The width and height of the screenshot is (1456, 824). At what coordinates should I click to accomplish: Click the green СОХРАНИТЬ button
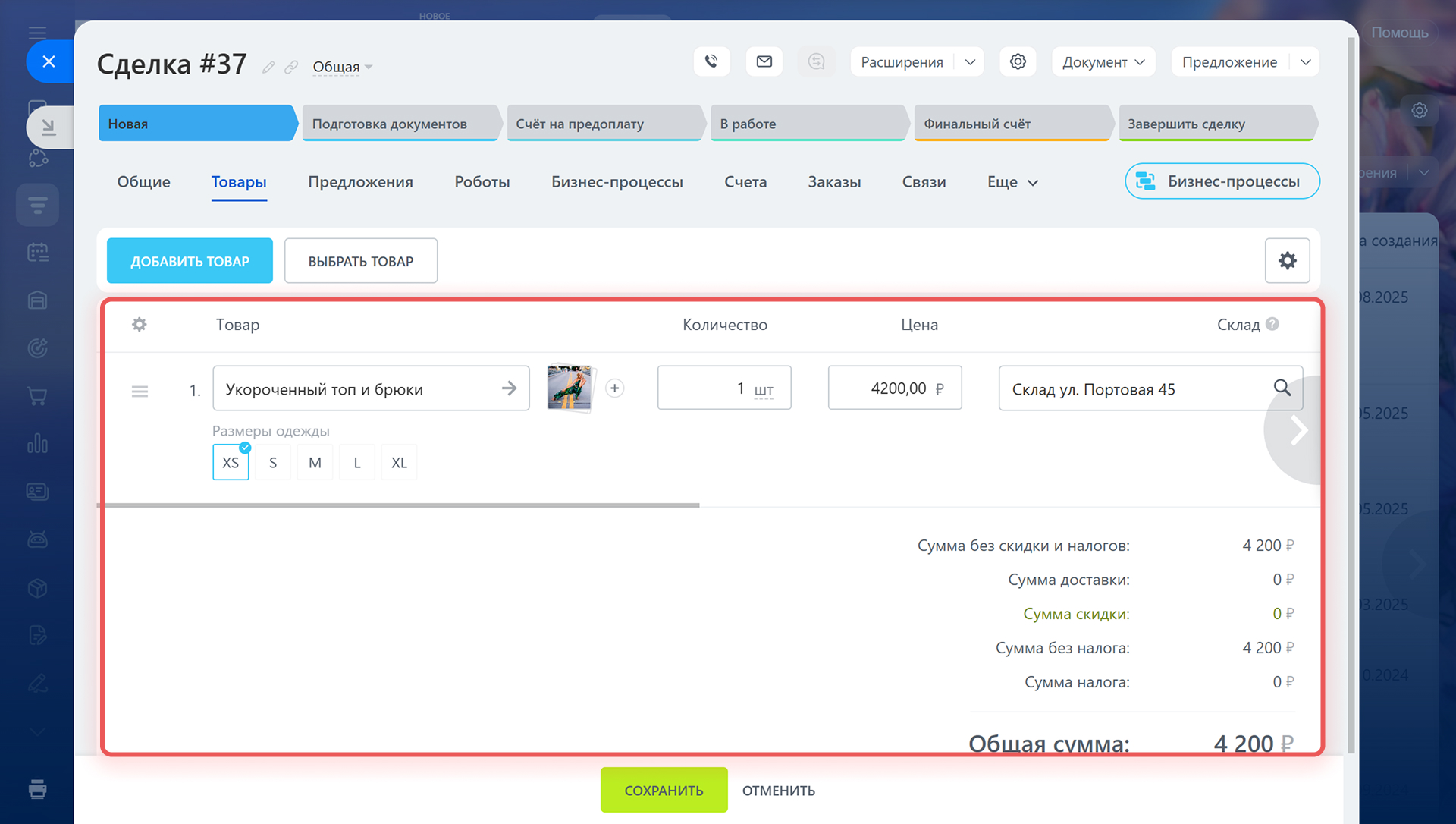pyautogui.click(x=664, y=790)
